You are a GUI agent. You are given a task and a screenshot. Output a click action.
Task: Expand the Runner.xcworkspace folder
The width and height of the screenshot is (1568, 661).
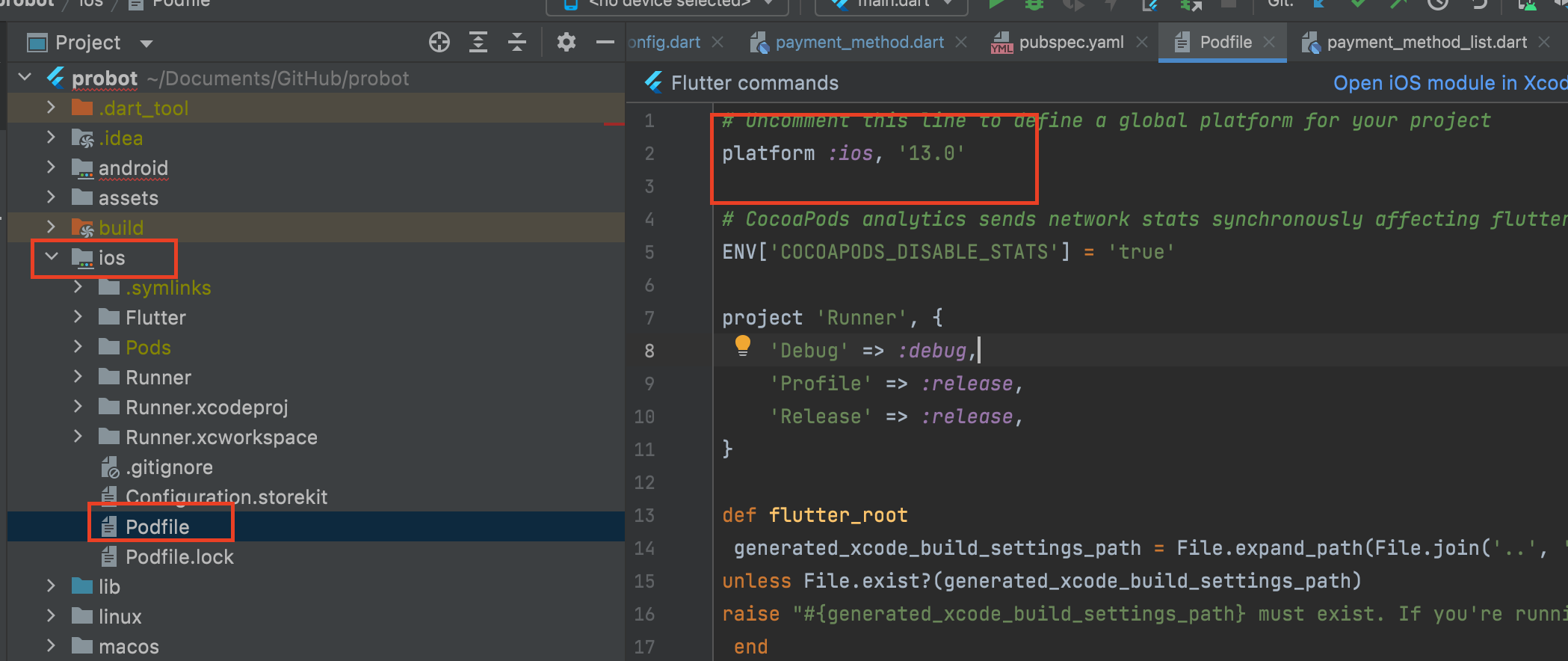[x=78, y=437]
